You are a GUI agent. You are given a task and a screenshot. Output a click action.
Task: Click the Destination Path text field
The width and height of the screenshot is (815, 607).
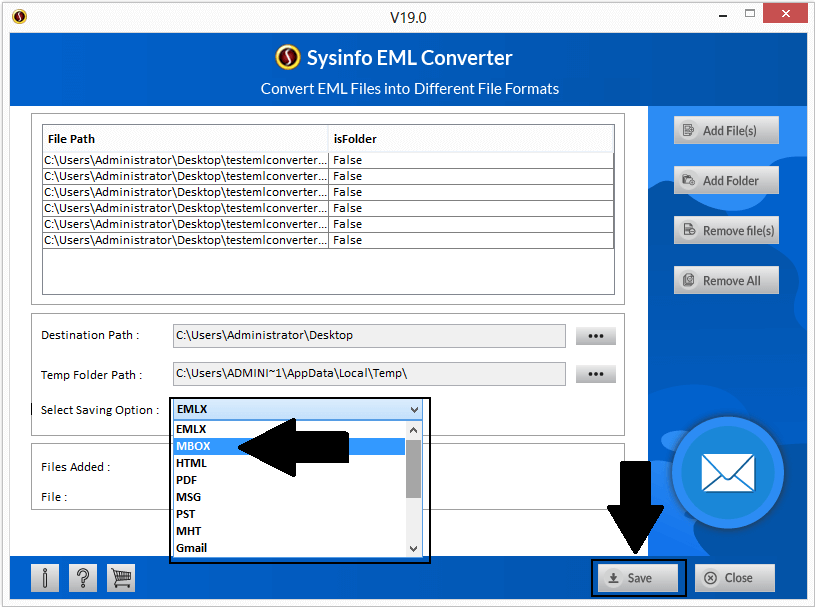click(369, 336)
